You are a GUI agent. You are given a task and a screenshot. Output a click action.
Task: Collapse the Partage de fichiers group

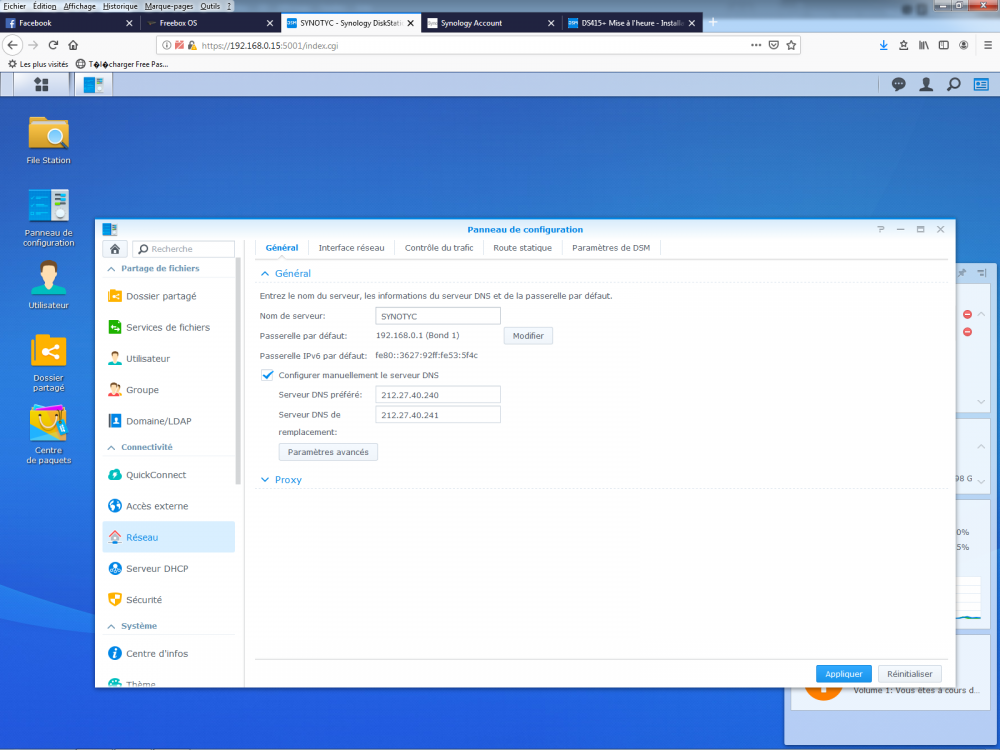click(x=153, y=268)
